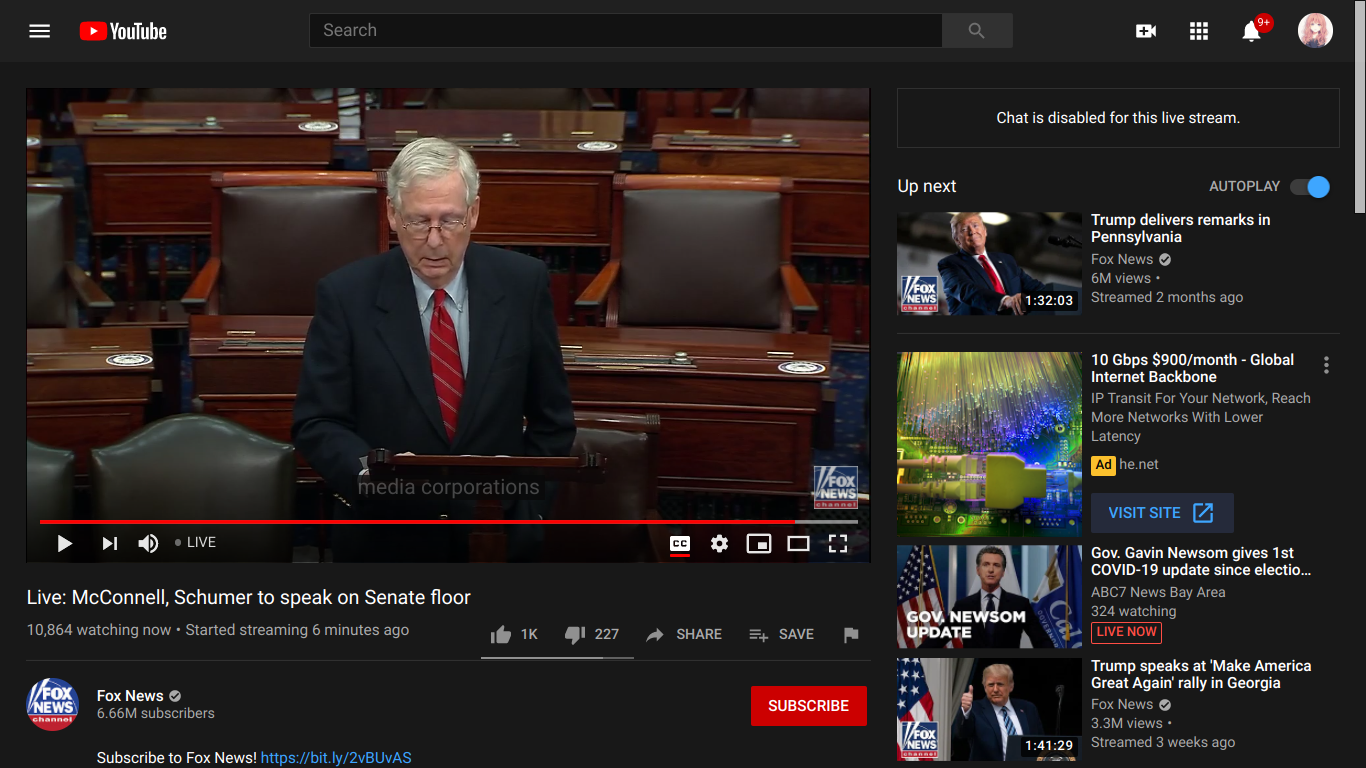
Task: Open the bit.ly subscribe link
Action: tap(336, 758)
